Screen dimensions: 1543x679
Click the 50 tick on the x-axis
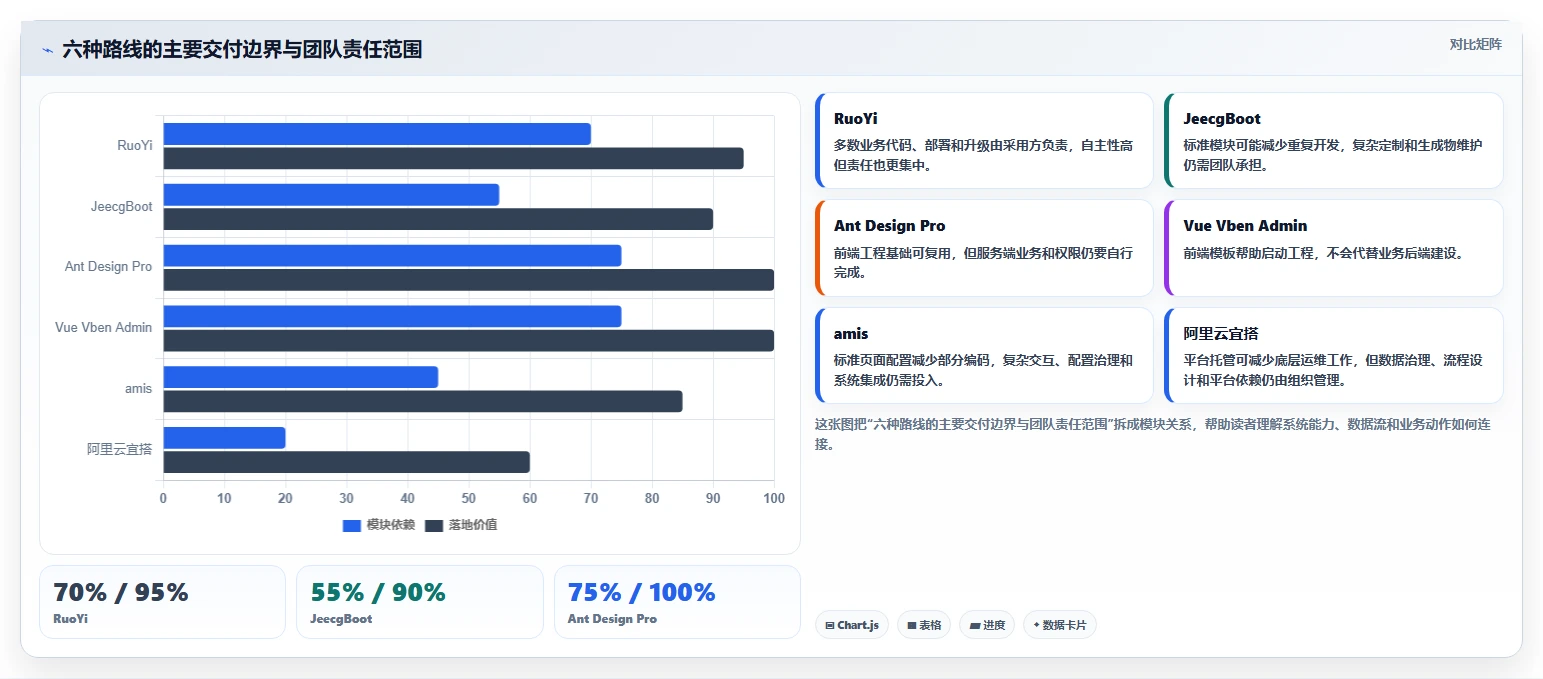tap(469, 498)
